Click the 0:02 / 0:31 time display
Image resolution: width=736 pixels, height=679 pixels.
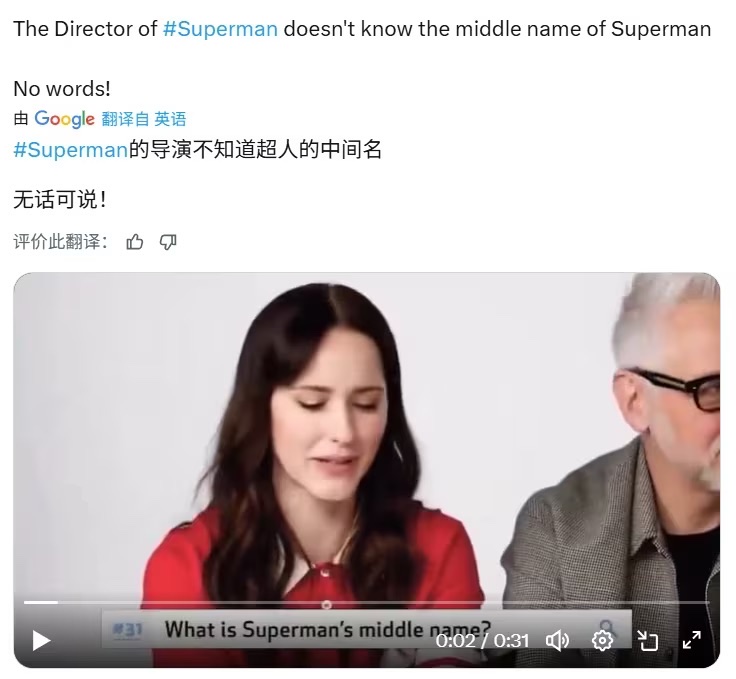click(x=482, y=641)
